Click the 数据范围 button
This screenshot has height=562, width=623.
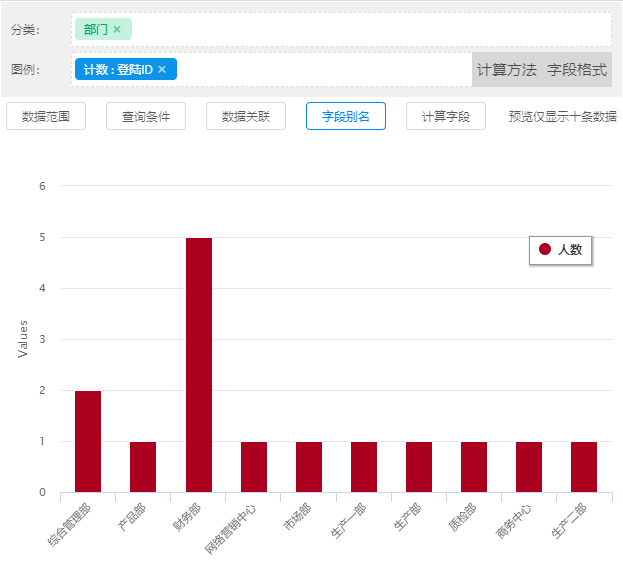click(46, 116)
